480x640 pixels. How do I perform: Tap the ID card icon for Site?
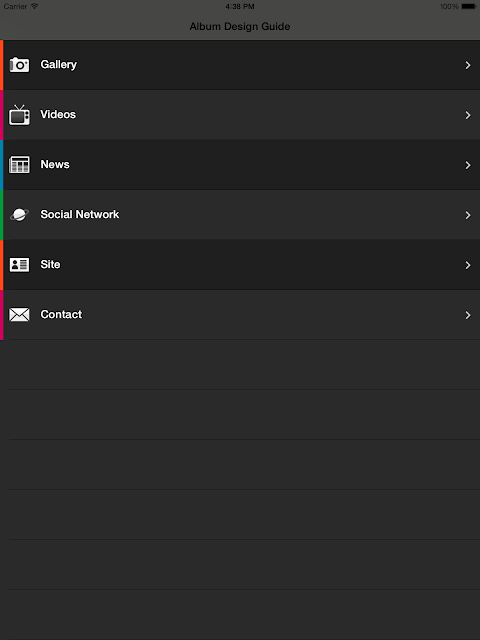19,264
